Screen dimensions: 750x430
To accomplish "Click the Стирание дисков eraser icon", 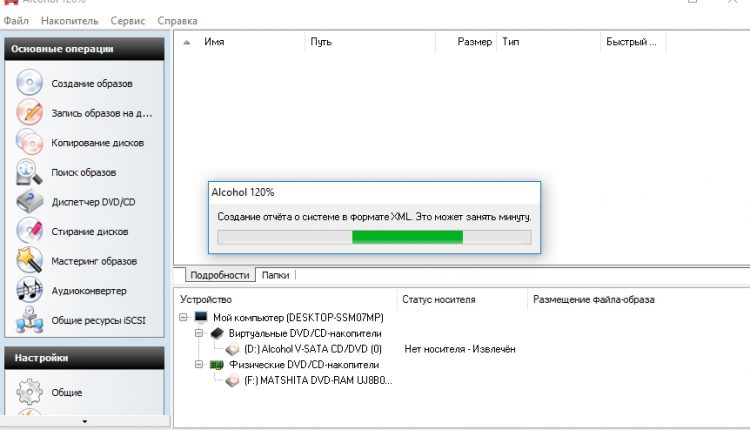I will click(x=29, y=231).
